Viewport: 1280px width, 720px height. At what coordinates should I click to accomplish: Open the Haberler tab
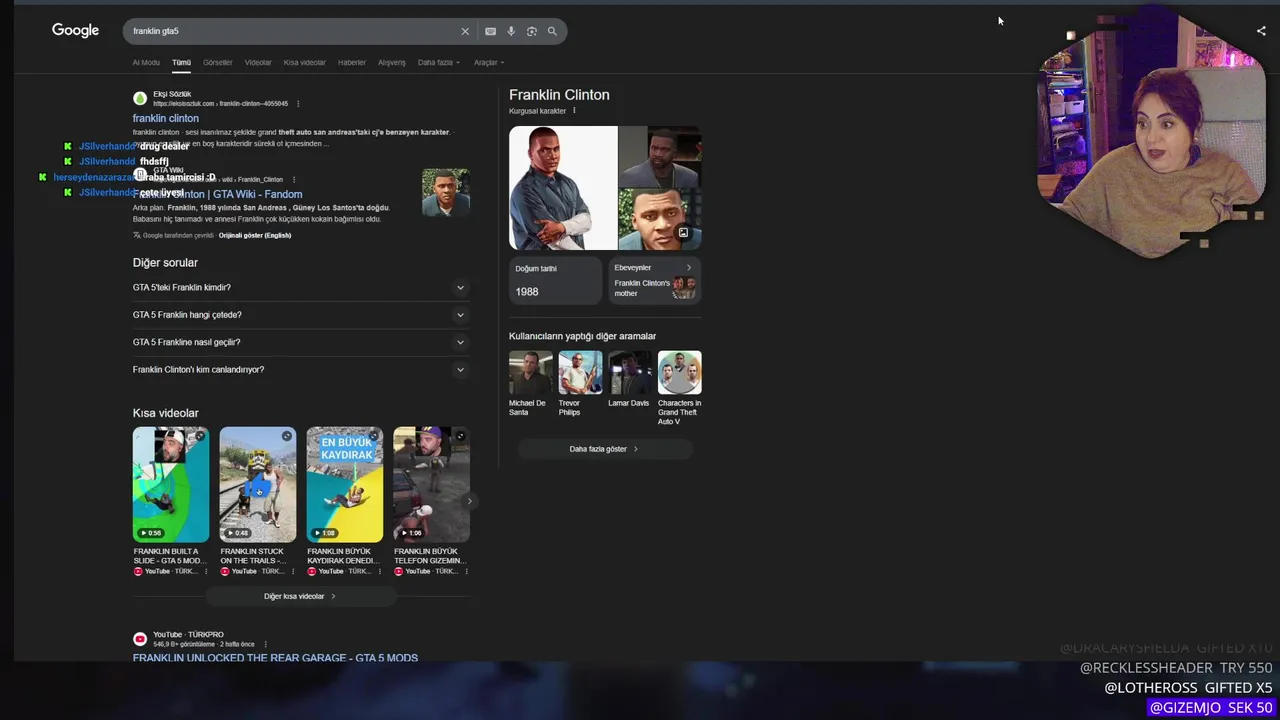352,62
